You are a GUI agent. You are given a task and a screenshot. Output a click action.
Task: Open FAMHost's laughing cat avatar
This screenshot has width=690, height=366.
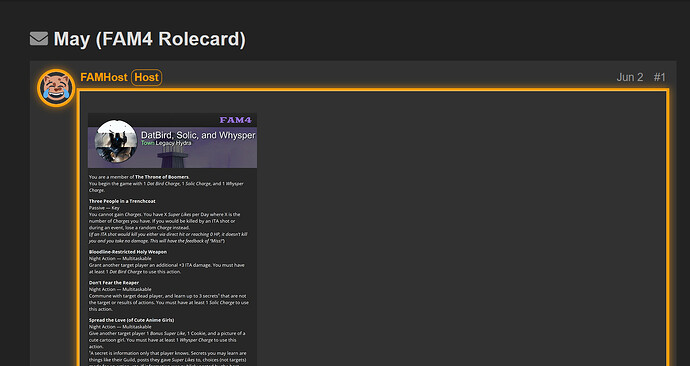56,88
